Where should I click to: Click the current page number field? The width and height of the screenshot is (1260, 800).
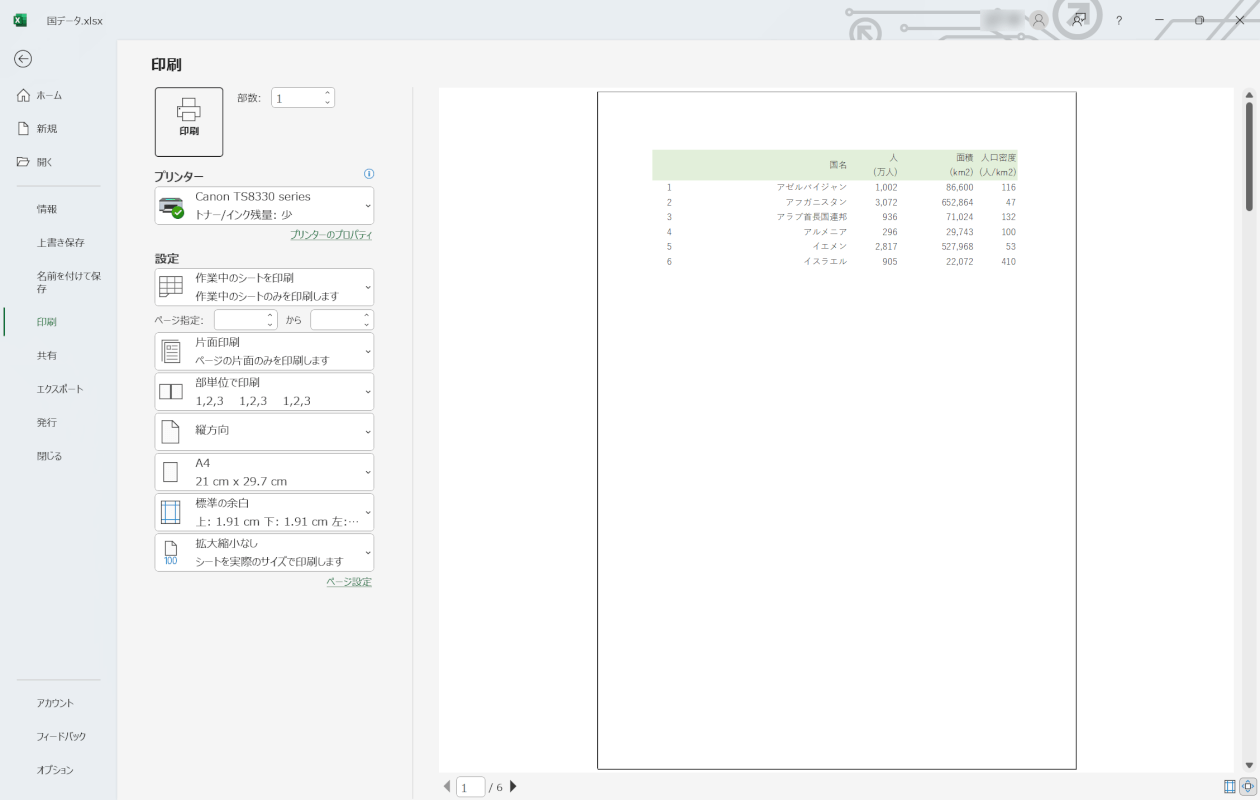[x=470, y=787]
